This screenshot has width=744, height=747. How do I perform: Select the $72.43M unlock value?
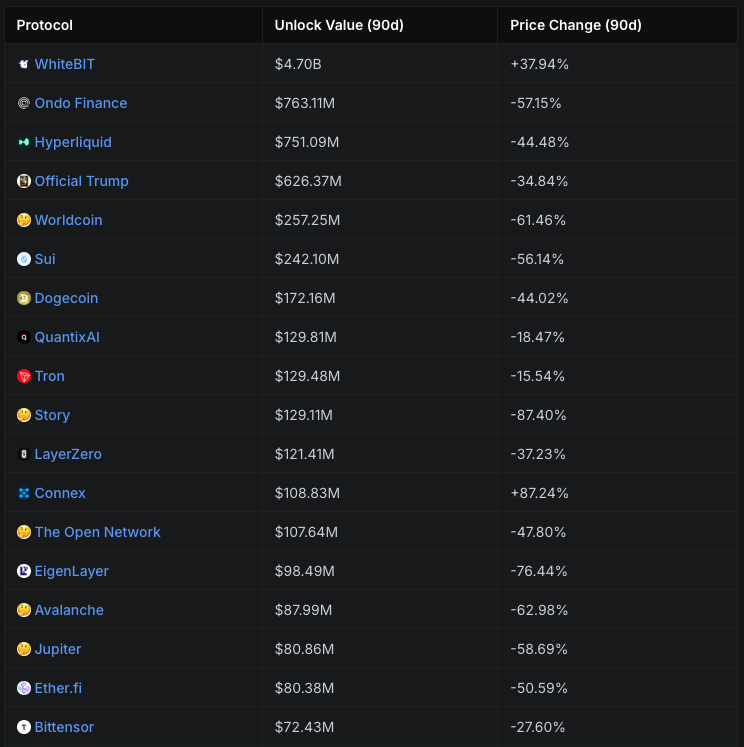click(x=304, y=727)
